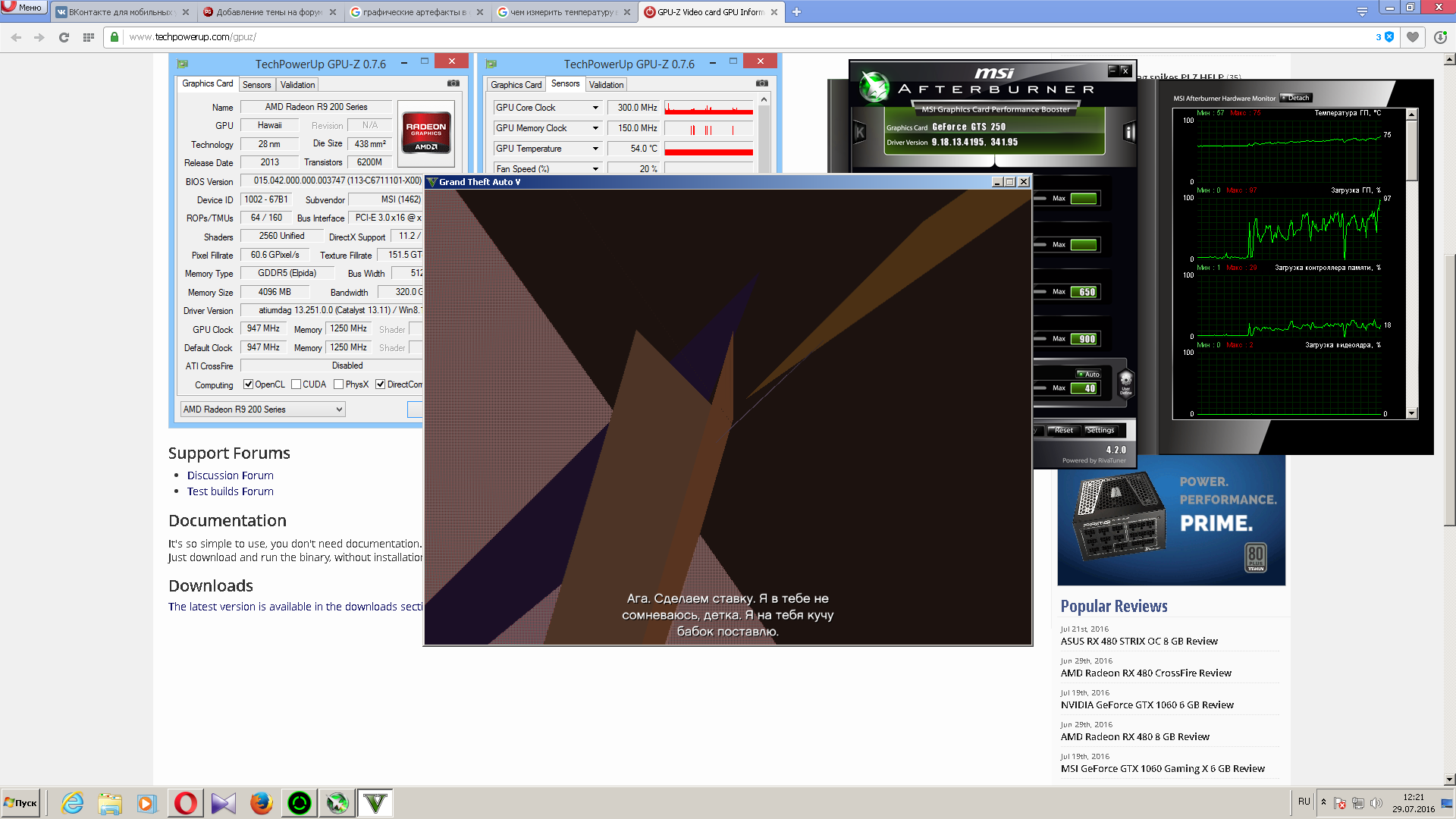Open the Discussion Forum link

click(x=230, y=475)
